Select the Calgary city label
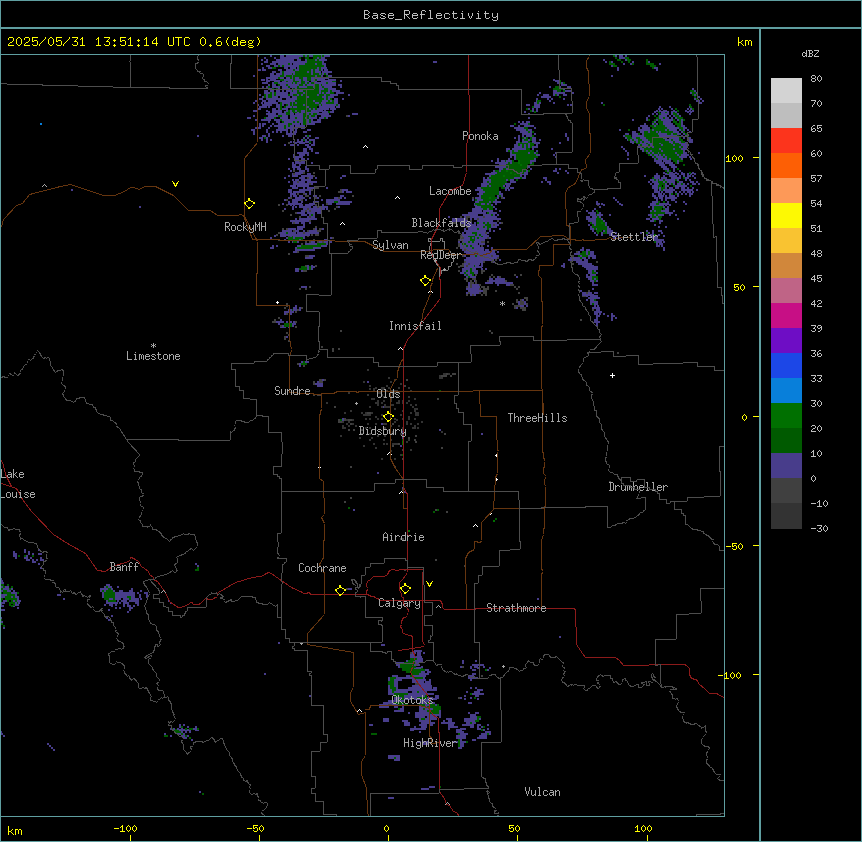This screenshot has width=862, height=842. pos(399,603)
